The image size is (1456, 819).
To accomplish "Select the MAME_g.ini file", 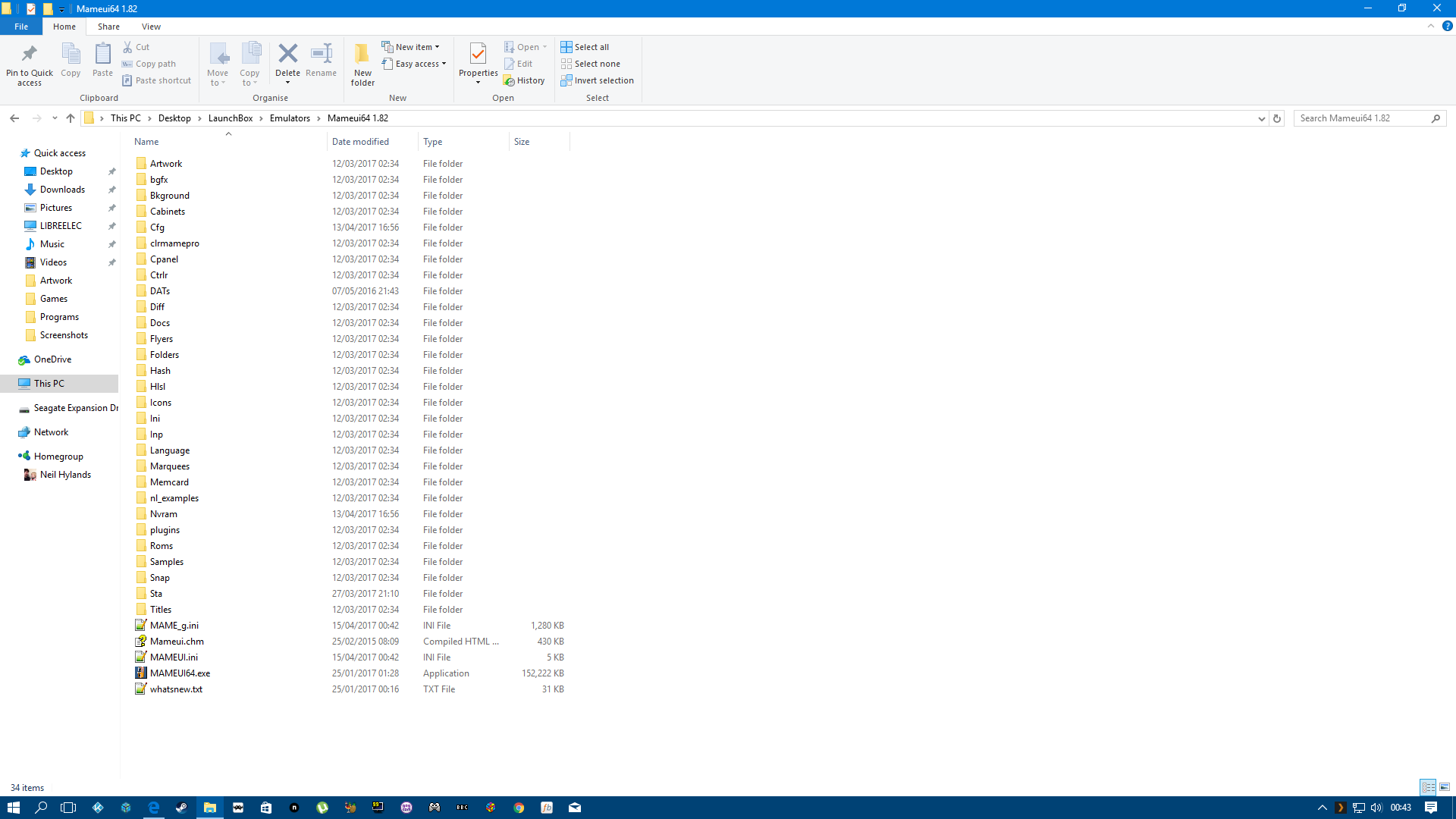I will (174, 626).
